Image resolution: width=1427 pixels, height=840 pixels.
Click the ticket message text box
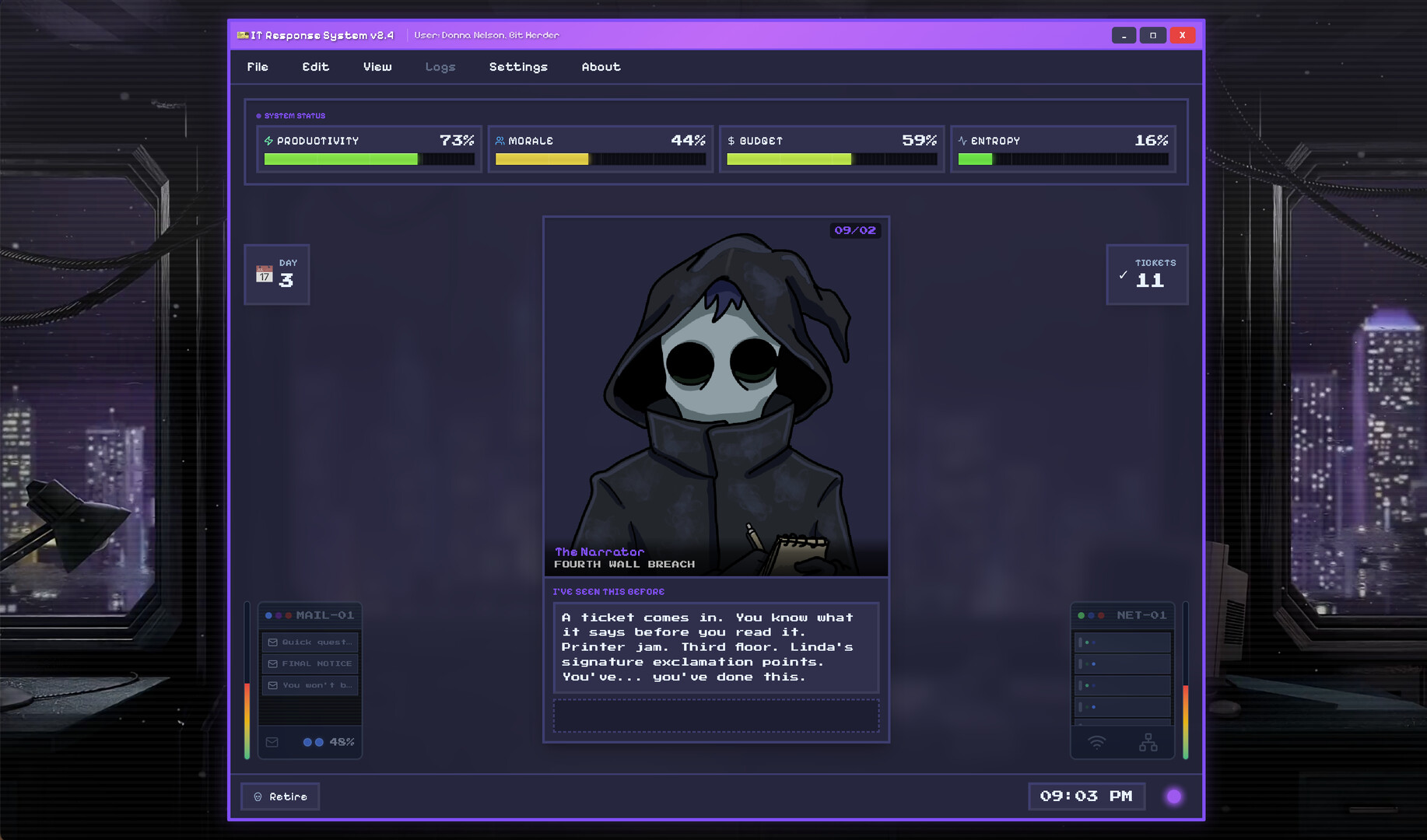click(x=716, y=647)
